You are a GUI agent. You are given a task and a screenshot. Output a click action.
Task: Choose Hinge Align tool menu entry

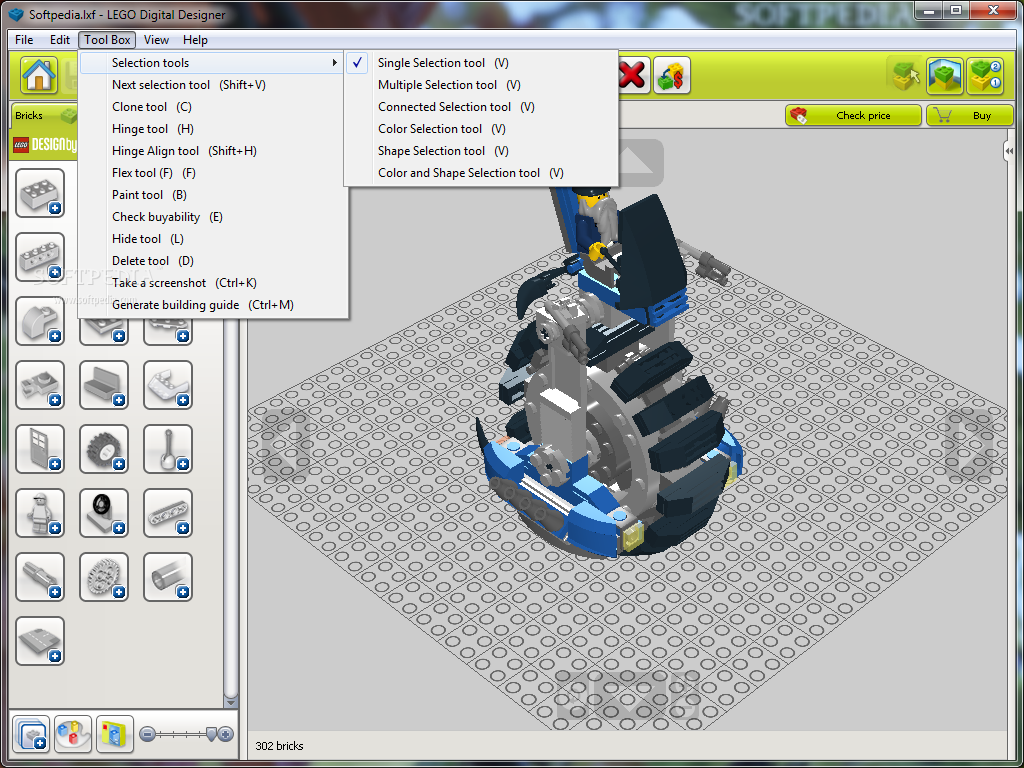click(x=213, y=151)
